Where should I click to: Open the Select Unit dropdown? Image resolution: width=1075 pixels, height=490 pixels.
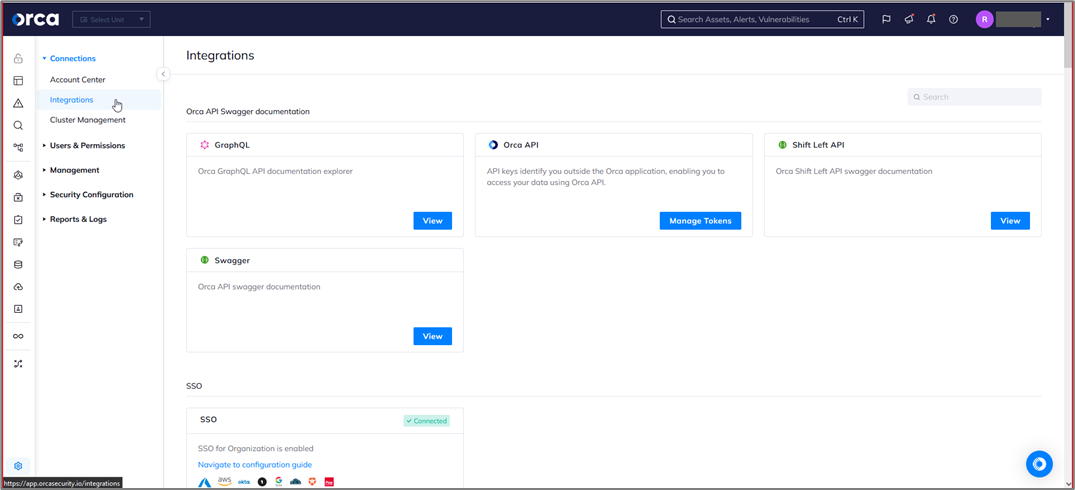[111, 19]
